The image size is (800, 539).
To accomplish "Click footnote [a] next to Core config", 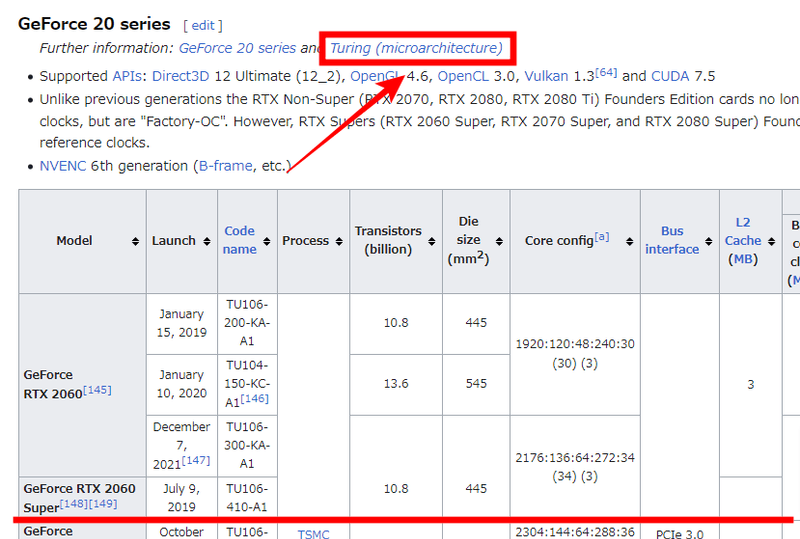I will (x=602, y=237).
